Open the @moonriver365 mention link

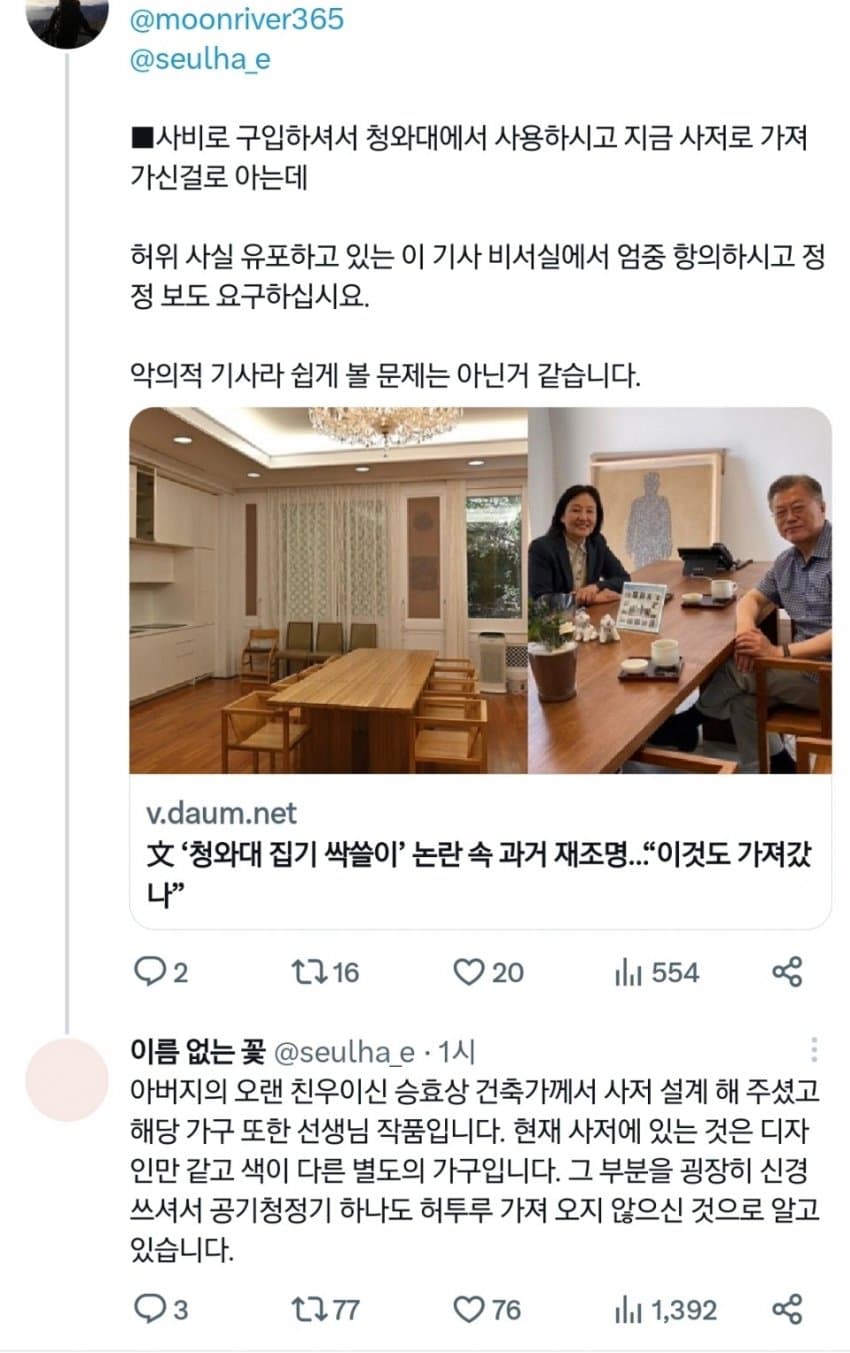click(x=236, y=19)
